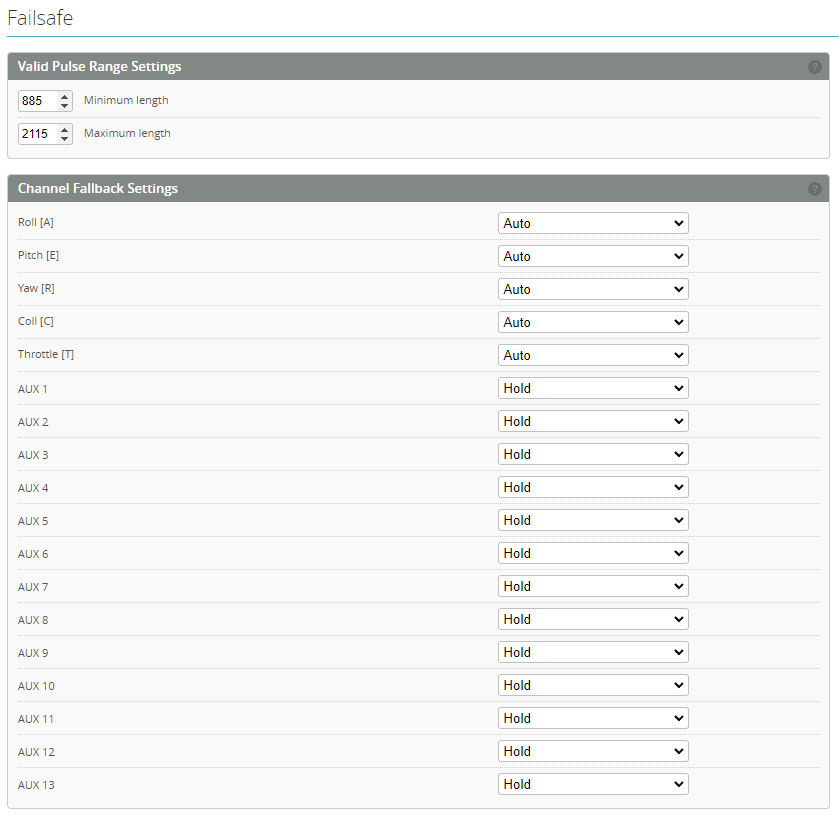Click help icon for Valid Pulse Range Settings
839x816 pixels.
[x=814, y=67]
